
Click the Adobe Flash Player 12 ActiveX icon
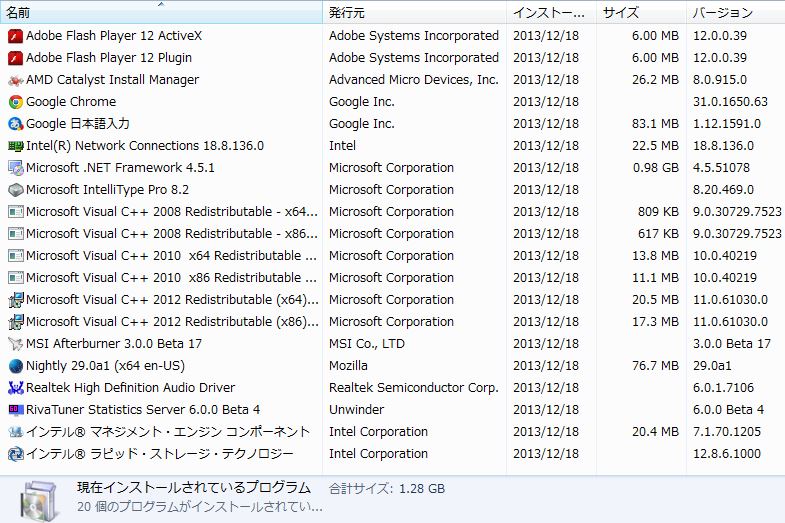(16, 36)
